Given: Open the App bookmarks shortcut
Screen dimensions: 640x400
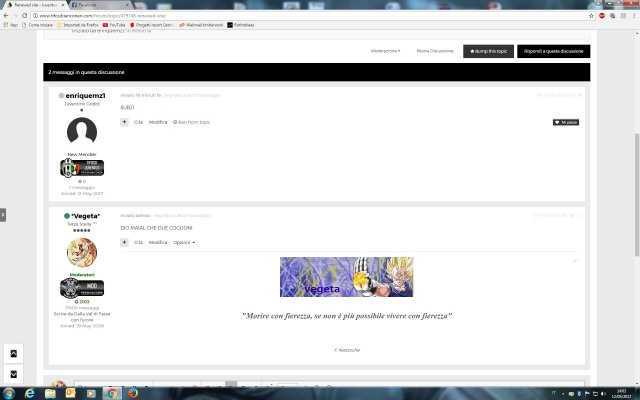Looking at the screenshot, I should pos(11,25).
